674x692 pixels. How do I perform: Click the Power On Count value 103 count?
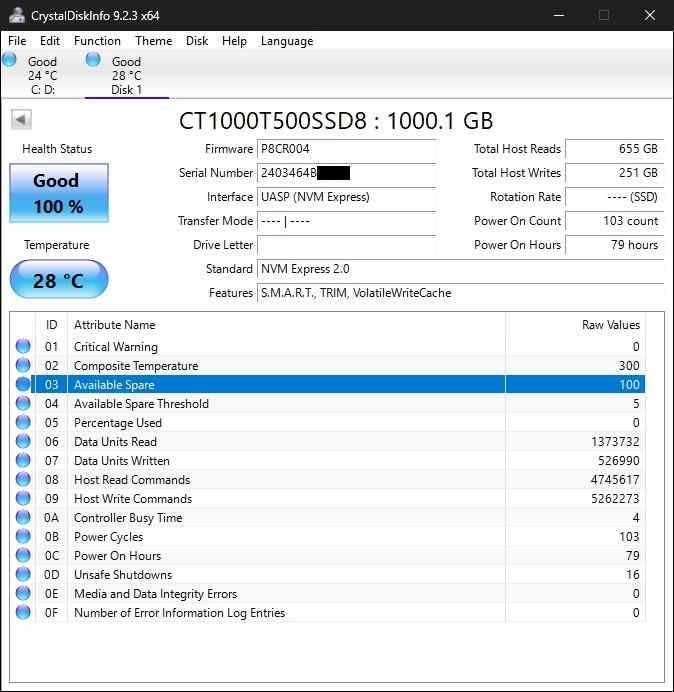click(614, 220)
